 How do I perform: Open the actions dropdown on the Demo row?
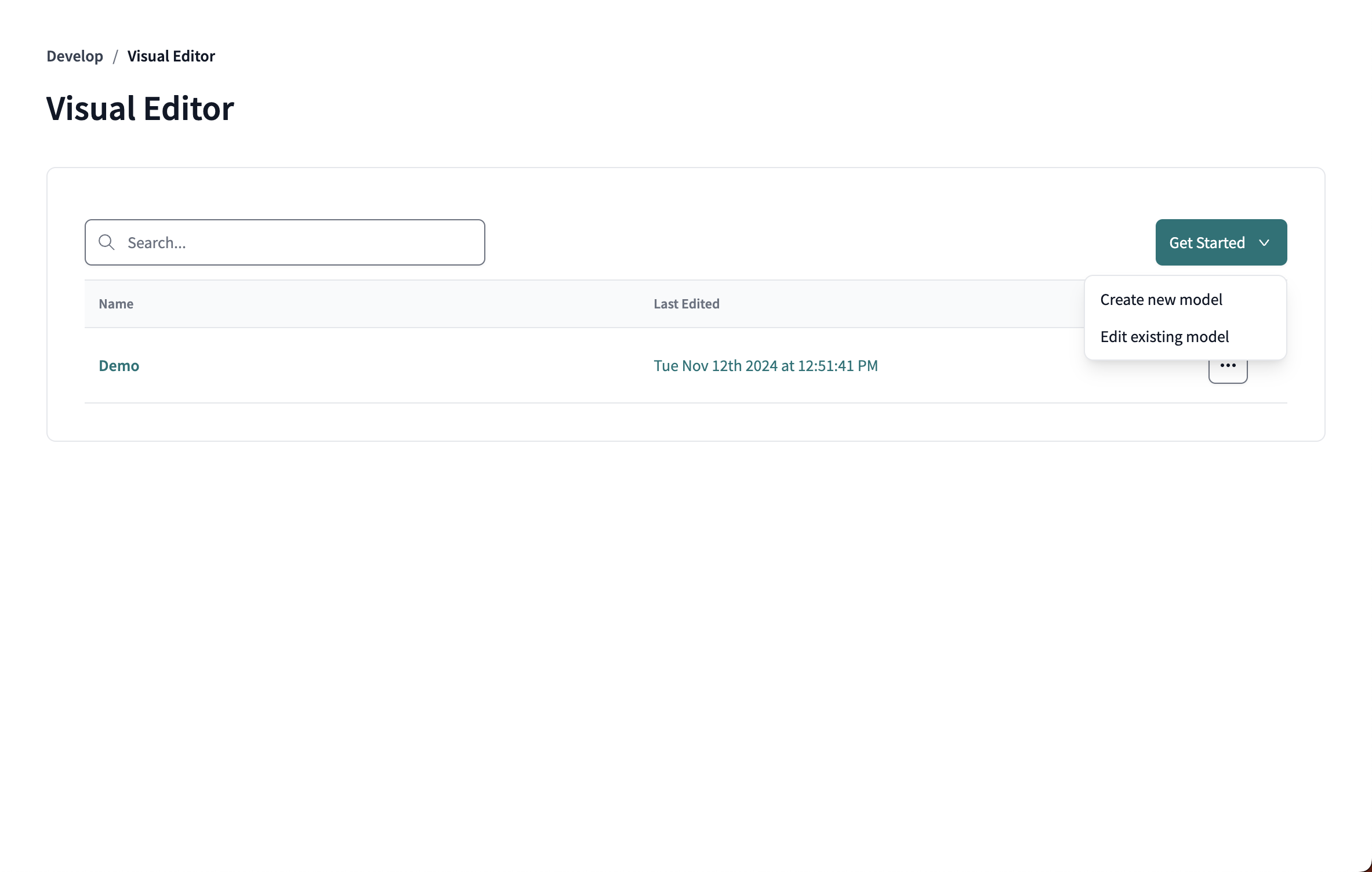(x=1228, y=365)
